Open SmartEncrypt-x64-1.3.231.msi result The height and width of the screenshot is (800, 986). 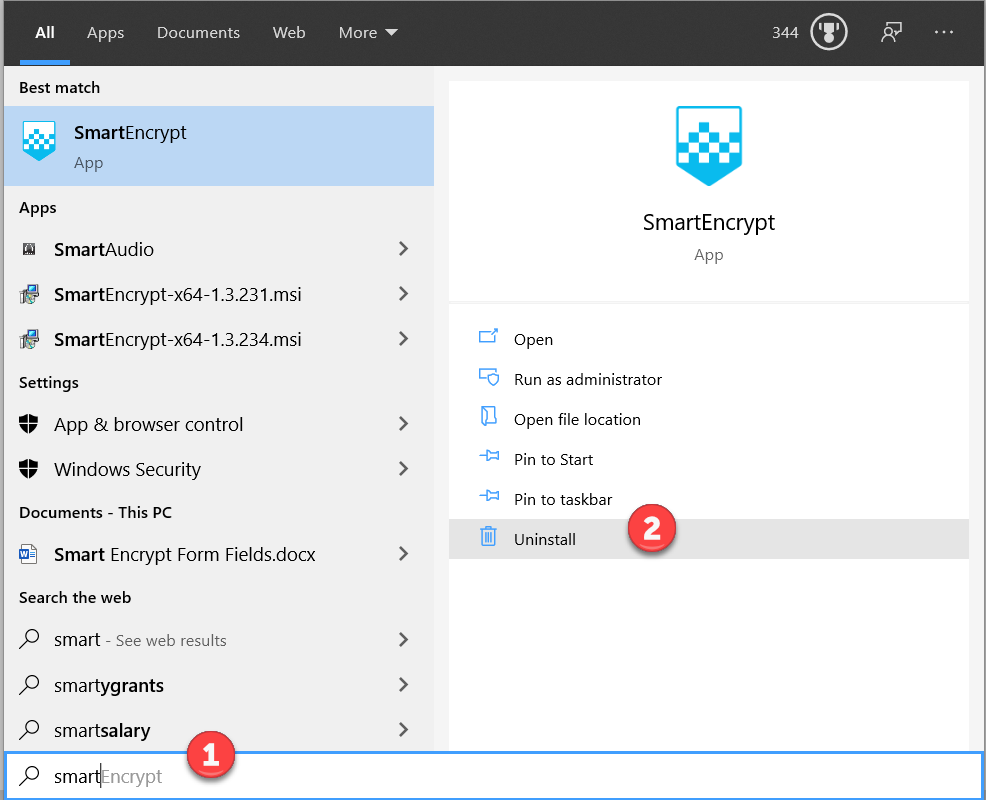(x=219, y=294)
